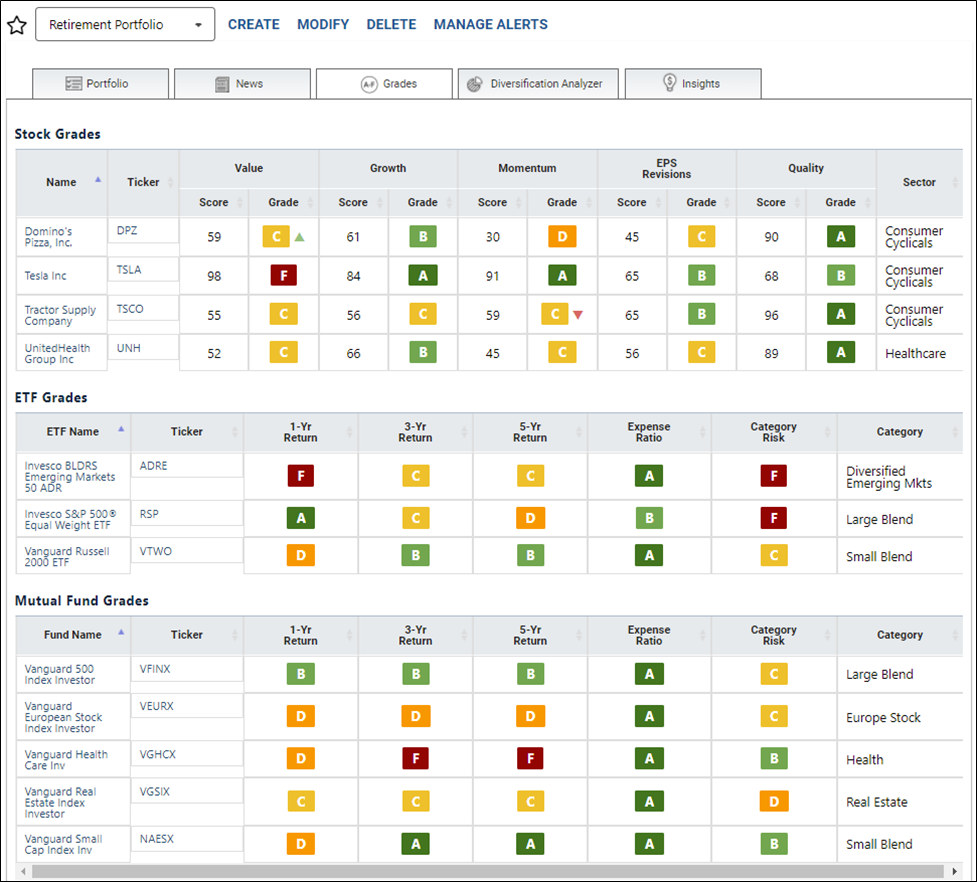Click the MANAGE ALERTS link
This screenshot has height=882, width=977.
click(x=491, y=24)
